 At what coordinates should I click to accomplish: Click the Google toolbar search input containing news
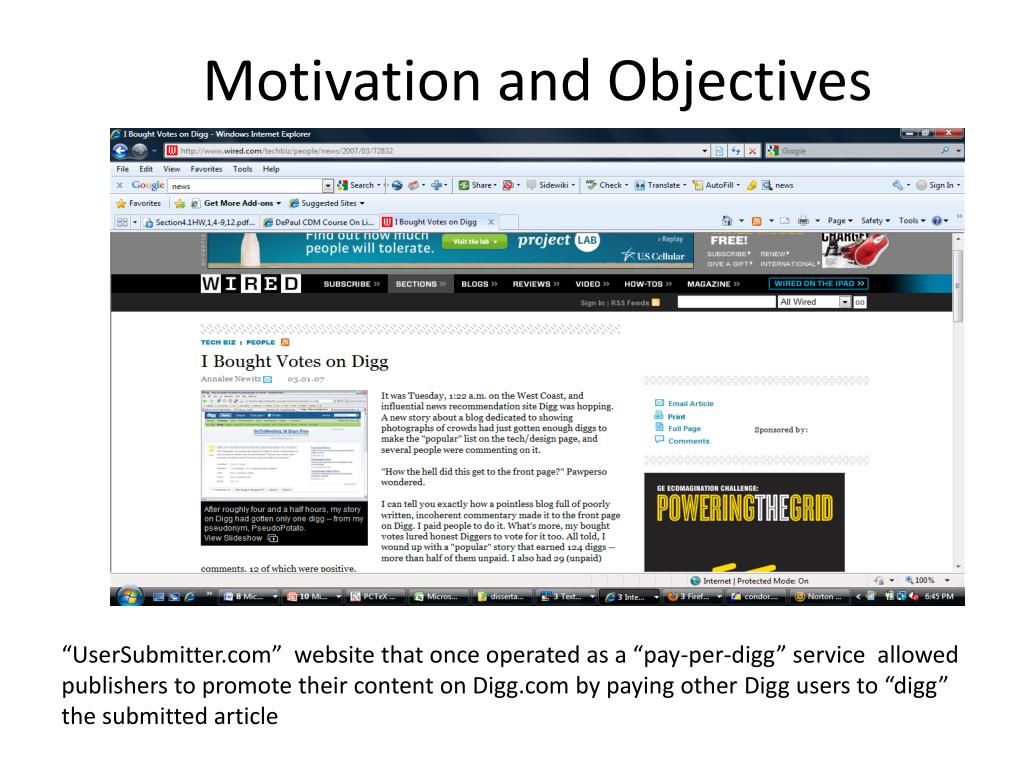coord(246,186)
